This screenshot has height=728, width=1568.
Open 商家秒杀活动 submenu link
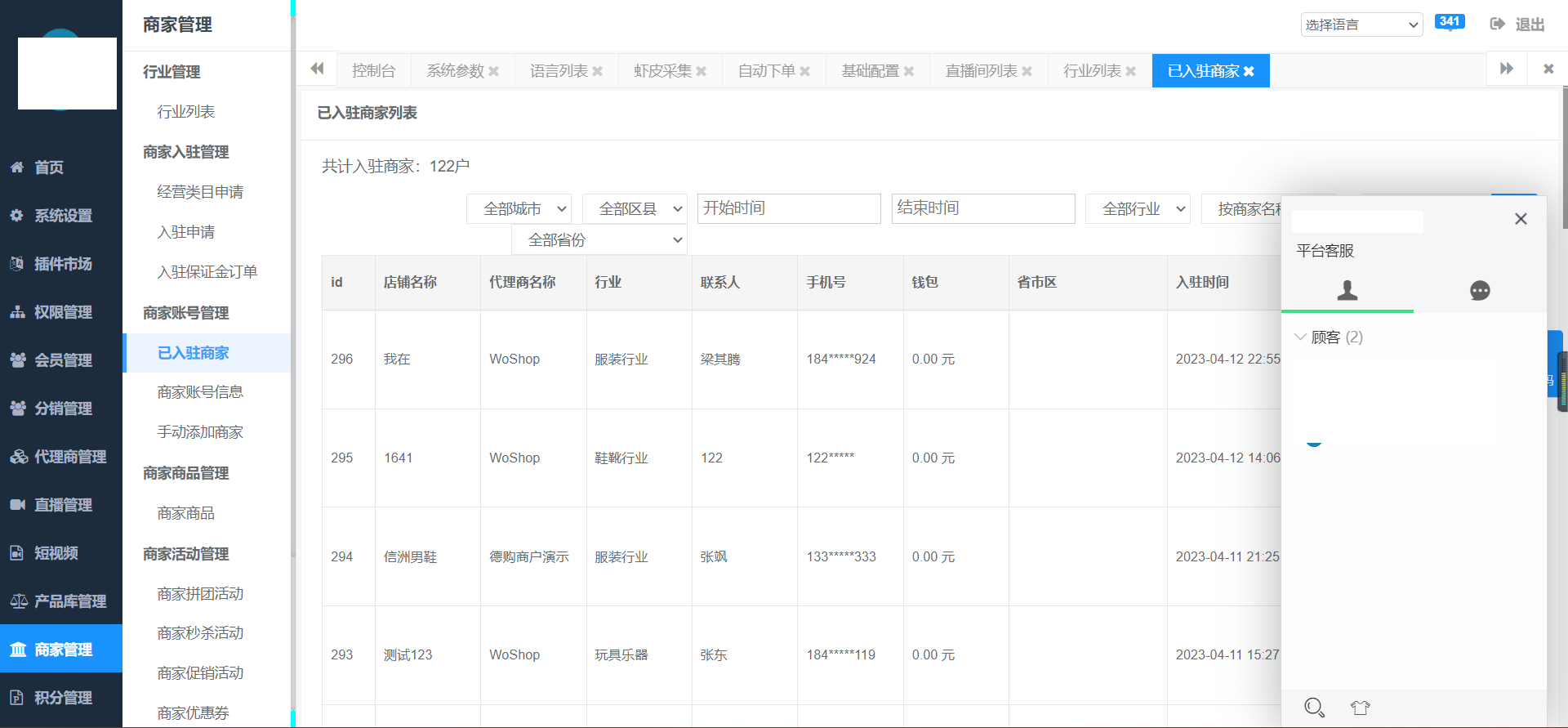pyautogui.click(x=200, y=633)
